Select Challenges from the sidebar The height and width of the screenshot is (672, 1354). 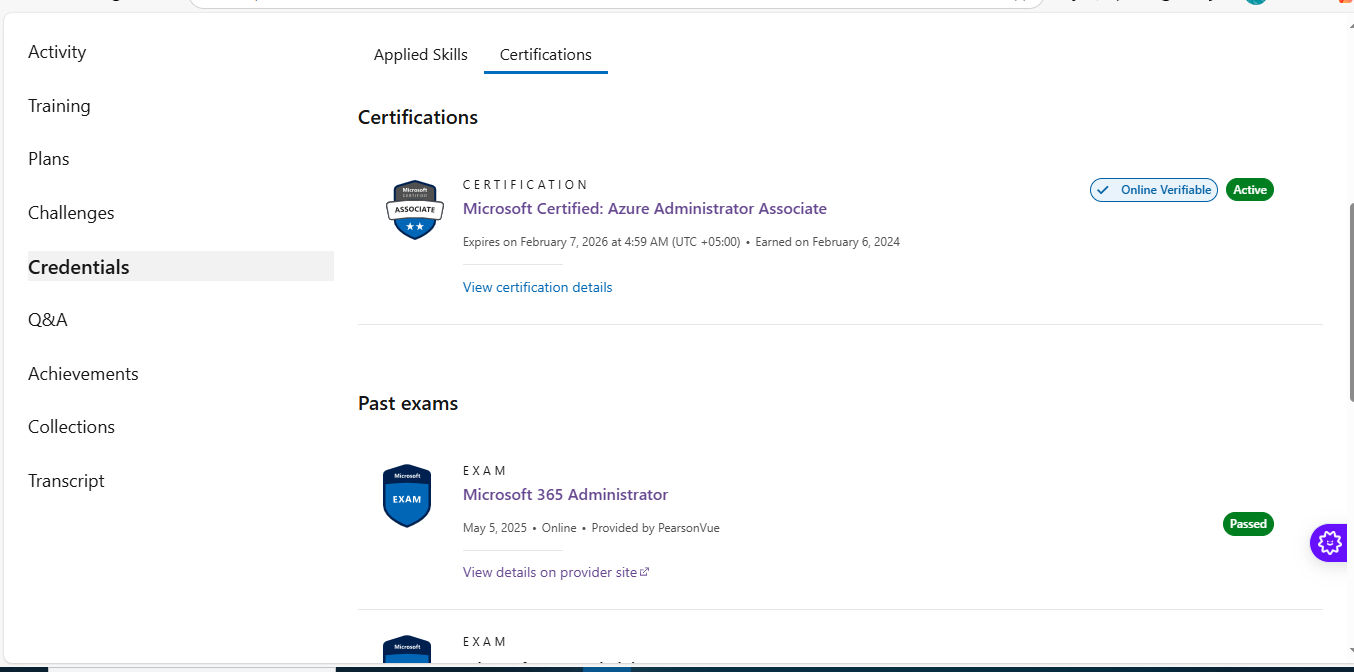pyautogui.click(x=71, y=213)
